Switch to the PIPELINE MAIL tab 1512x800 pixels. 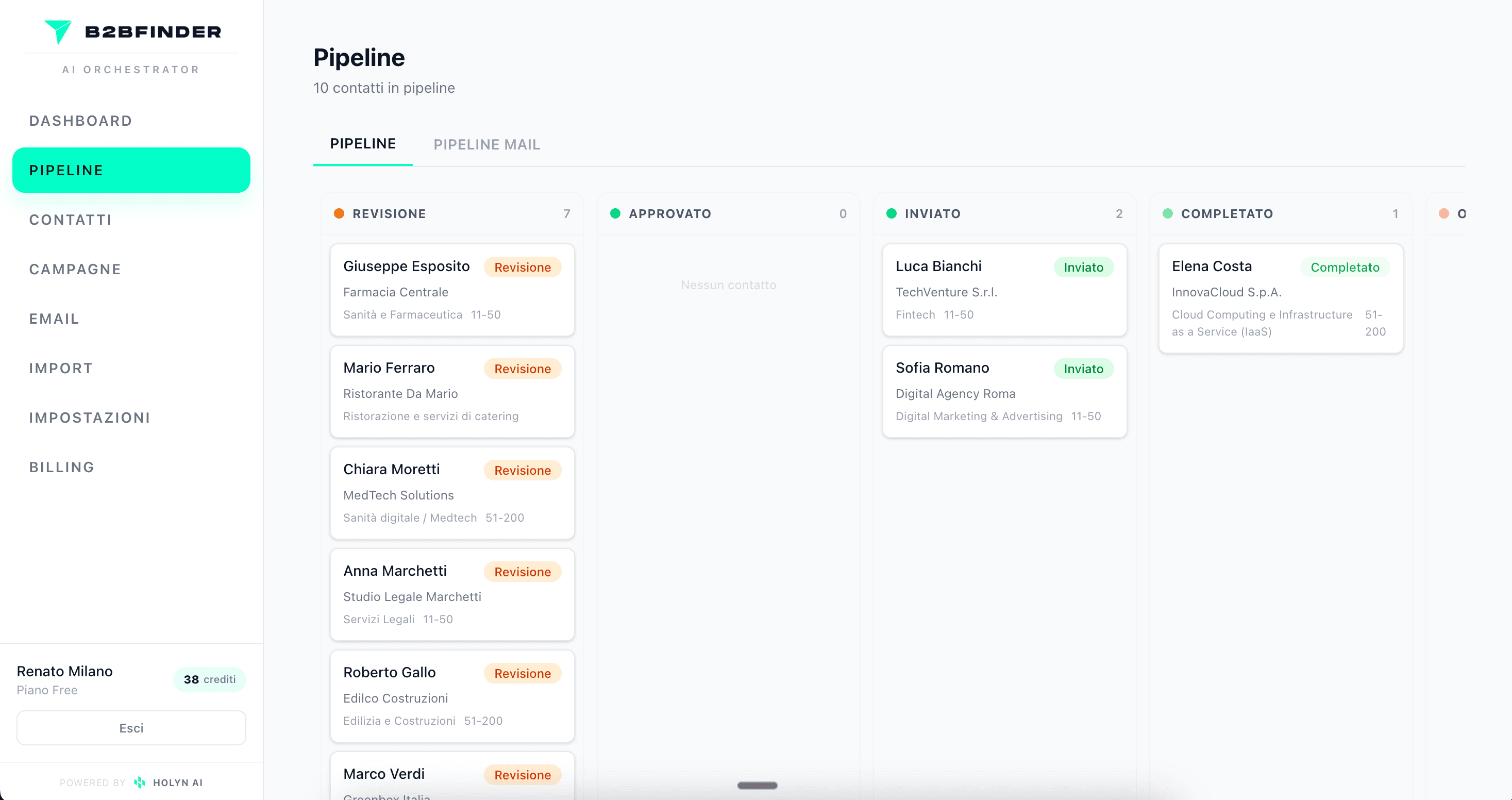pyautogui.click(x=486, y=144)
